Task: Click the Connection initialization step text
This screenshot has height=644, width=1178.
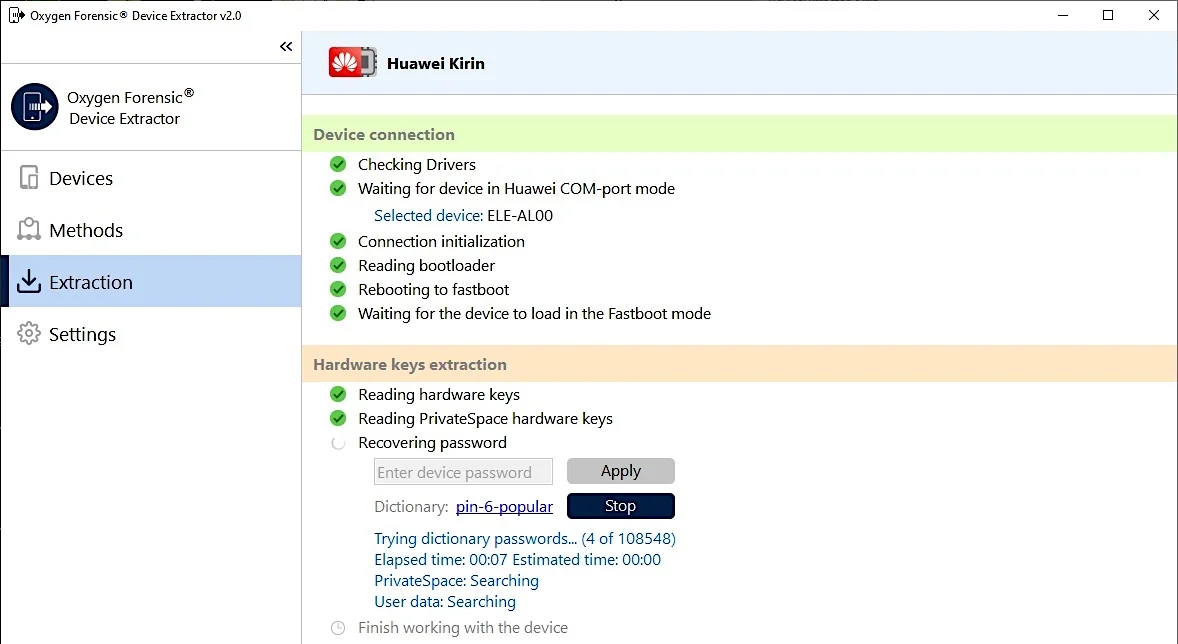Action: tap(441, 241)
